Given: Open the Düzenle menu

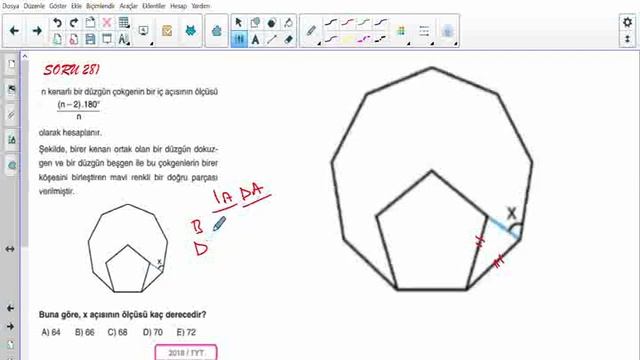Looking at the screenshot, I should pos(34,6).
